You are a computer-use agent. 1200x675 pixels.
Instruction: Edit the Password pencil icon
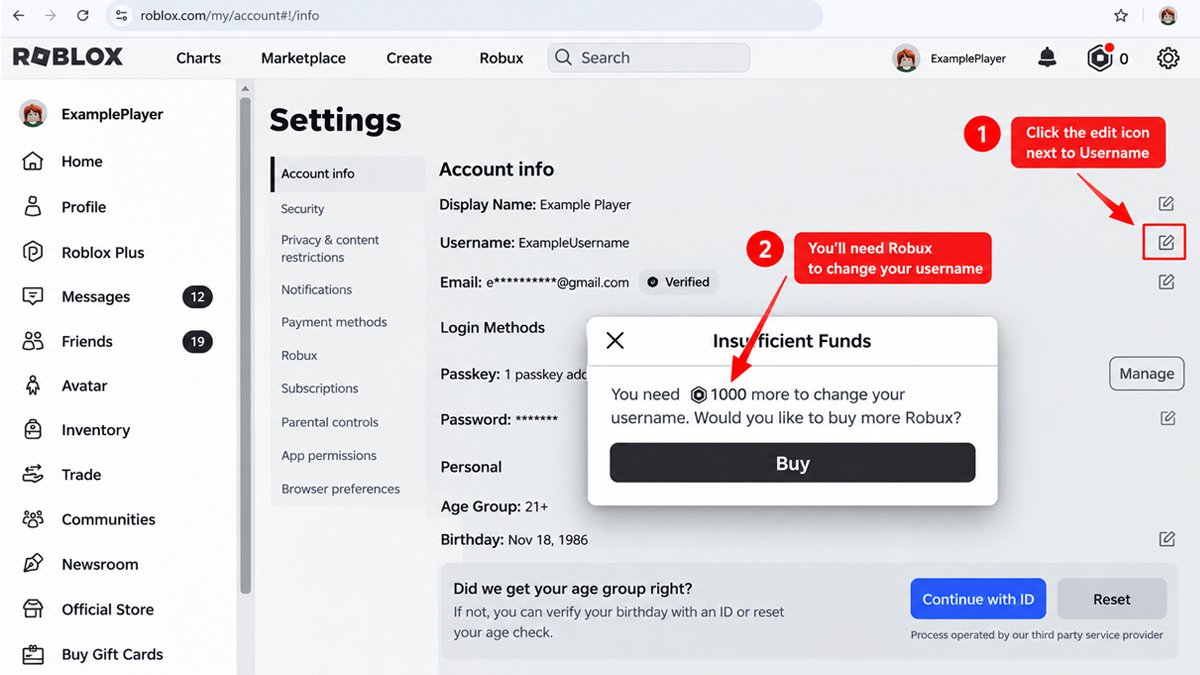pos(1167,418)
